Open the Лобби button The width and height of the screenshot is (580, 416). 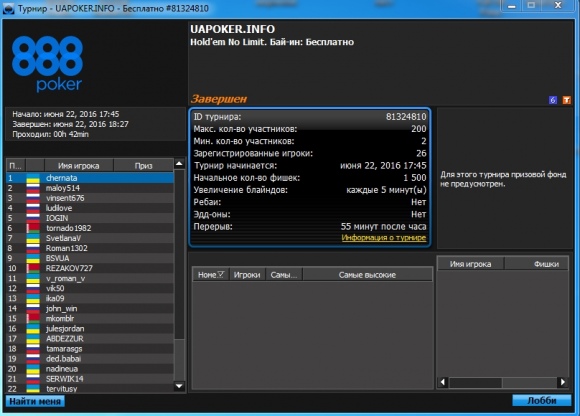542,401
